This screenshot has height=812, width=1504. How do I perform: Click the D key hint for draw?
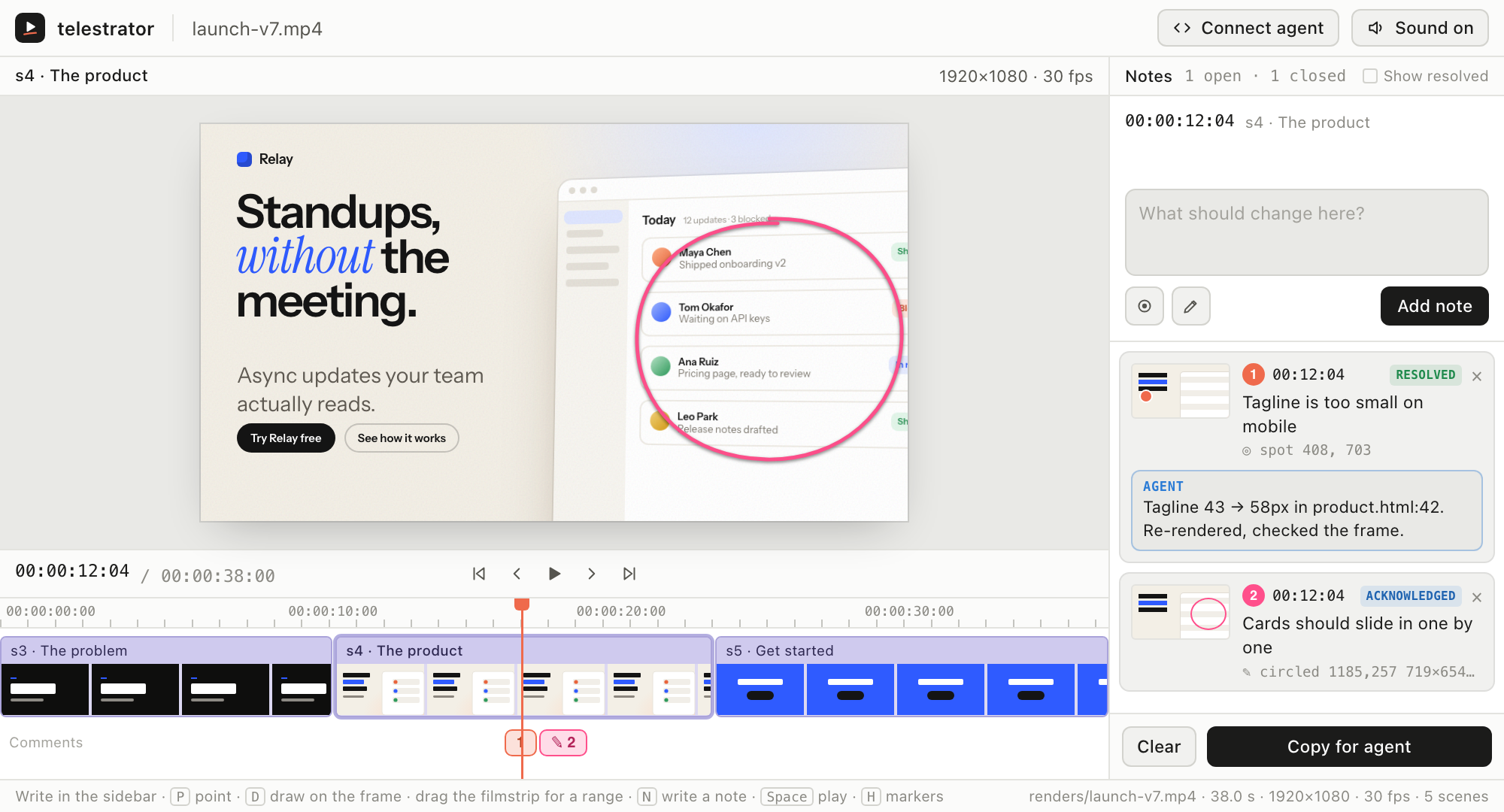255,796
